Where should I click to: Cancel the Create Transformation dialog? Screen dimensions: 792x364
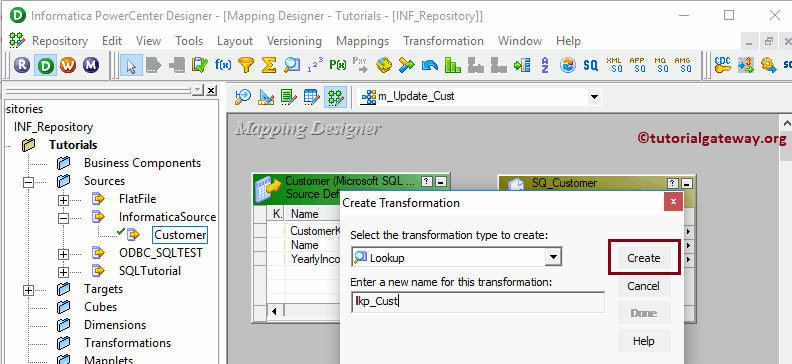click(644, 286)
